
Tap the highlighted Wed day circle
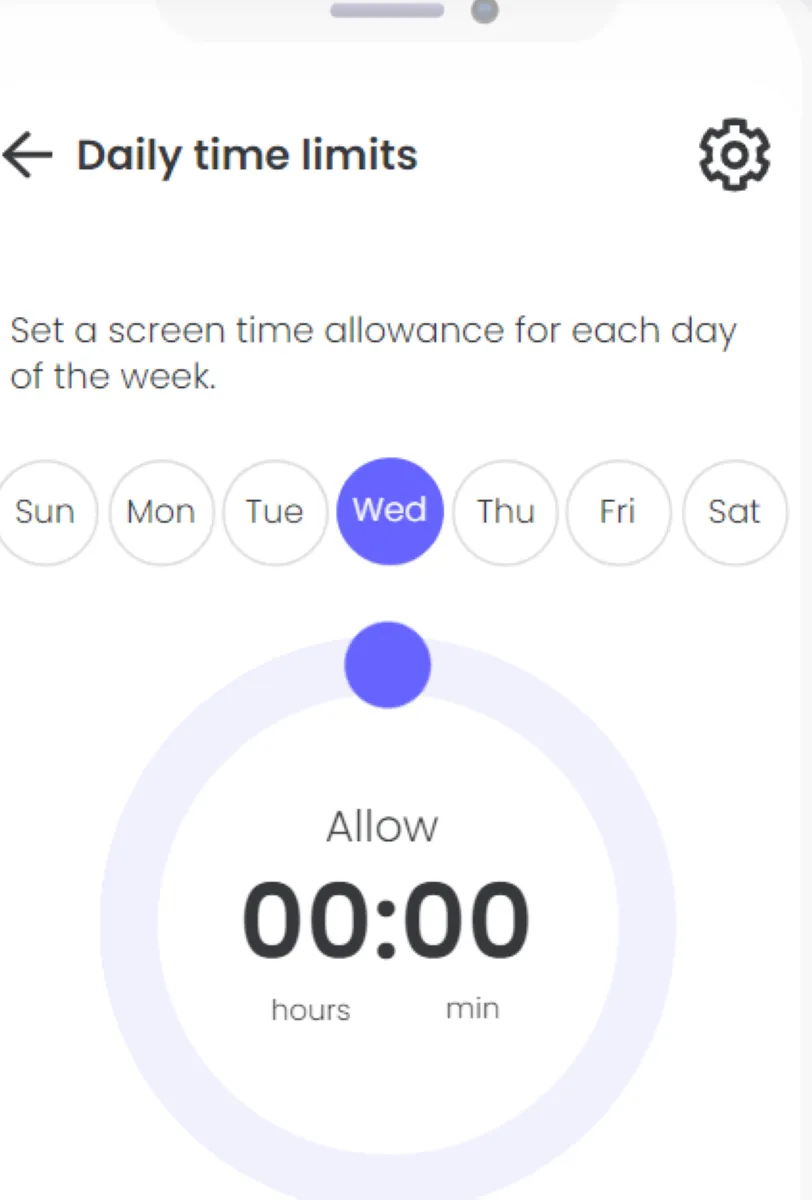390,511
